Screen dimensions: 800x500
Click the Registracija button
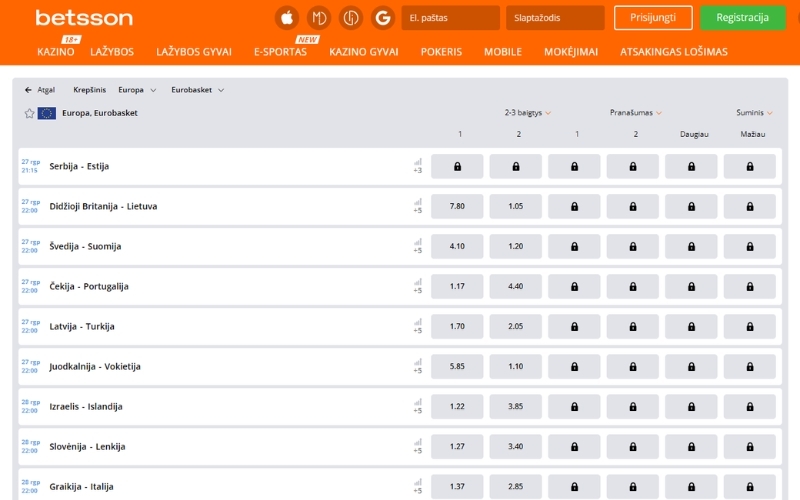point(742,18)
